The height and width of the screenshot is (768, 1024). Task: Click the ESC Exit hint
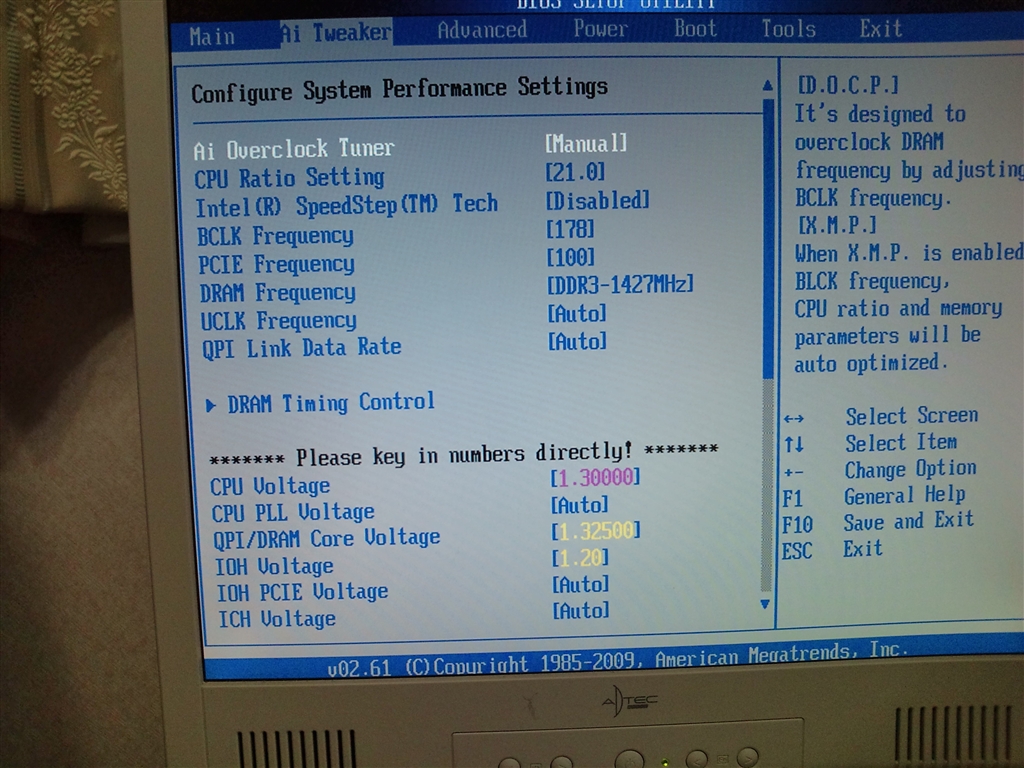[832, 549]
